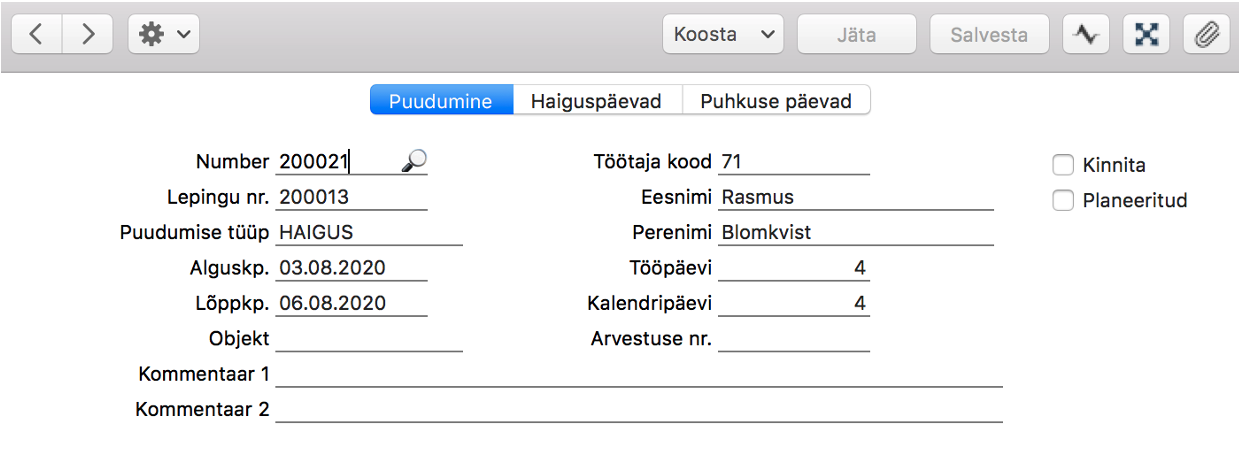
Task: Click into the Kommentaar 1 field
Action: click(638, 374)
